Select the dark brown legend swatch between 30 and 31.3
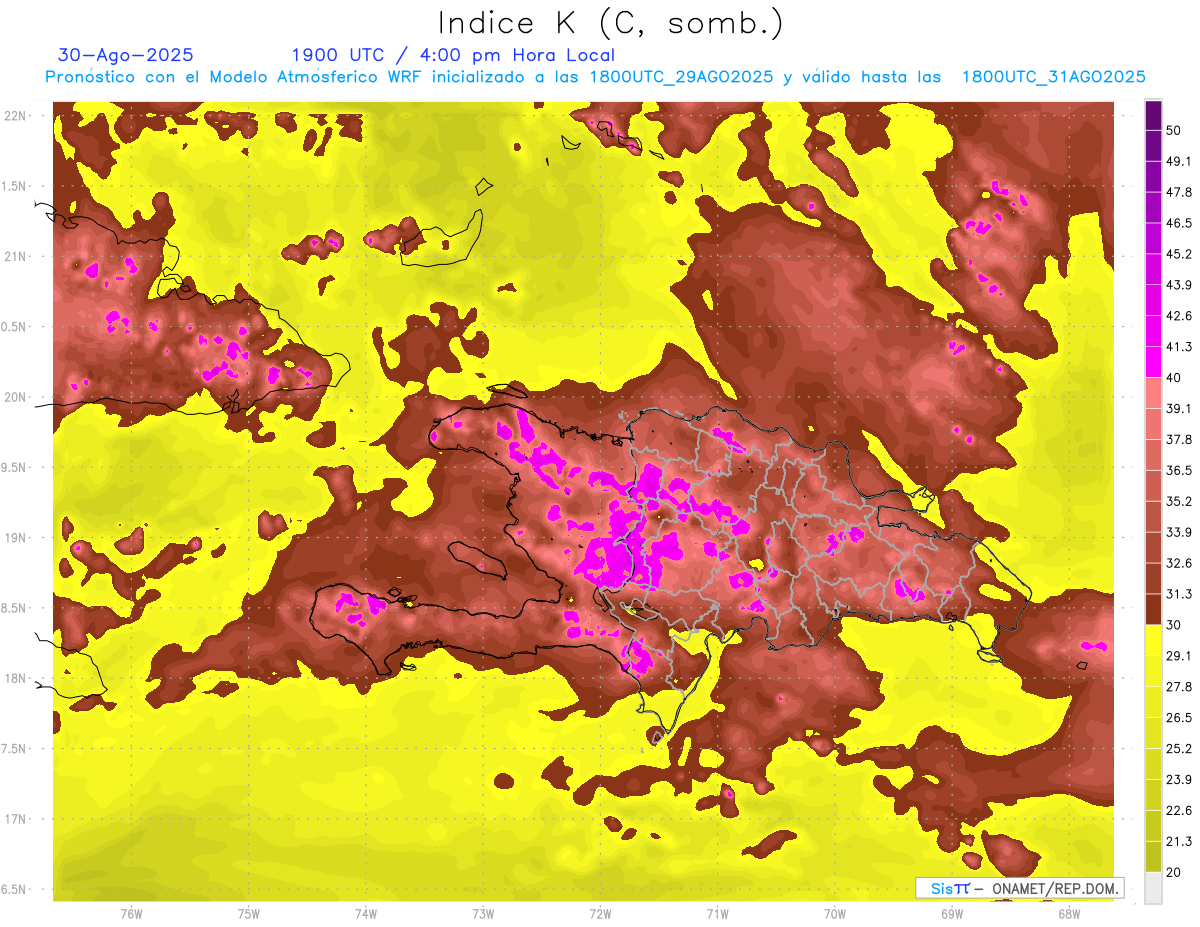The image size is (1200, 927). click(x=1153, y=609)
